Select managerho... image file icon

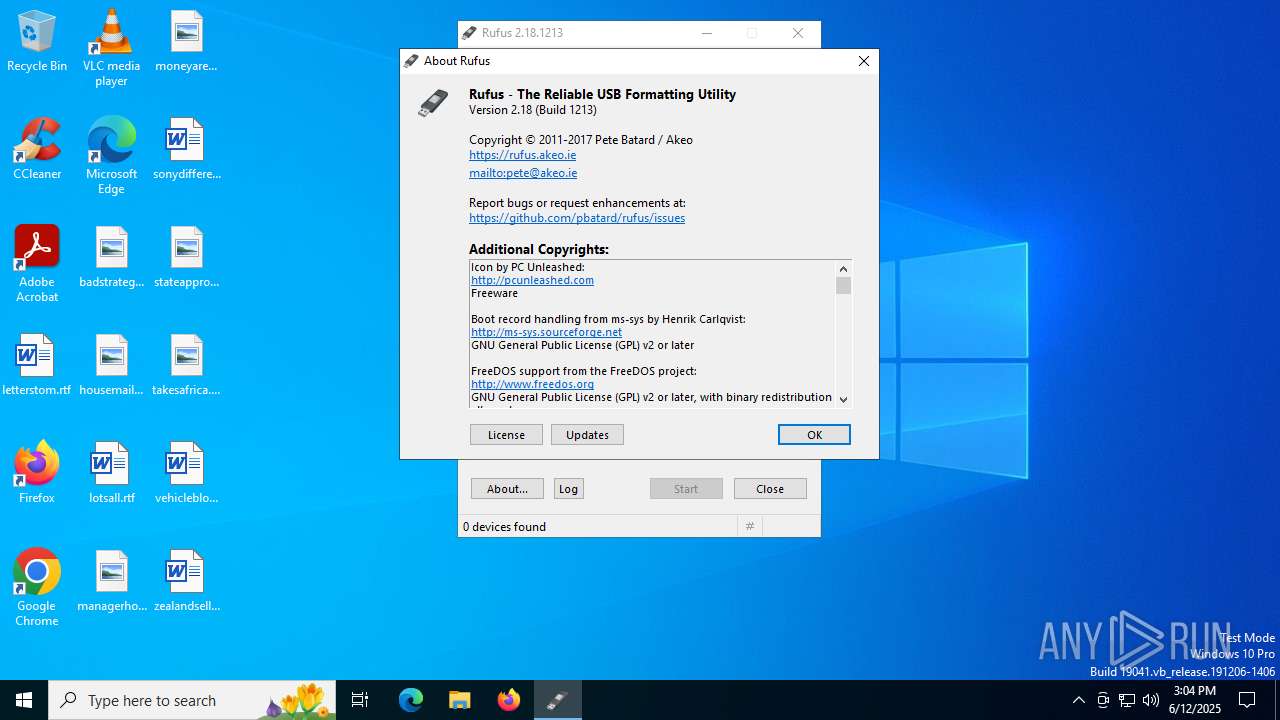click(x=111, y=582)
